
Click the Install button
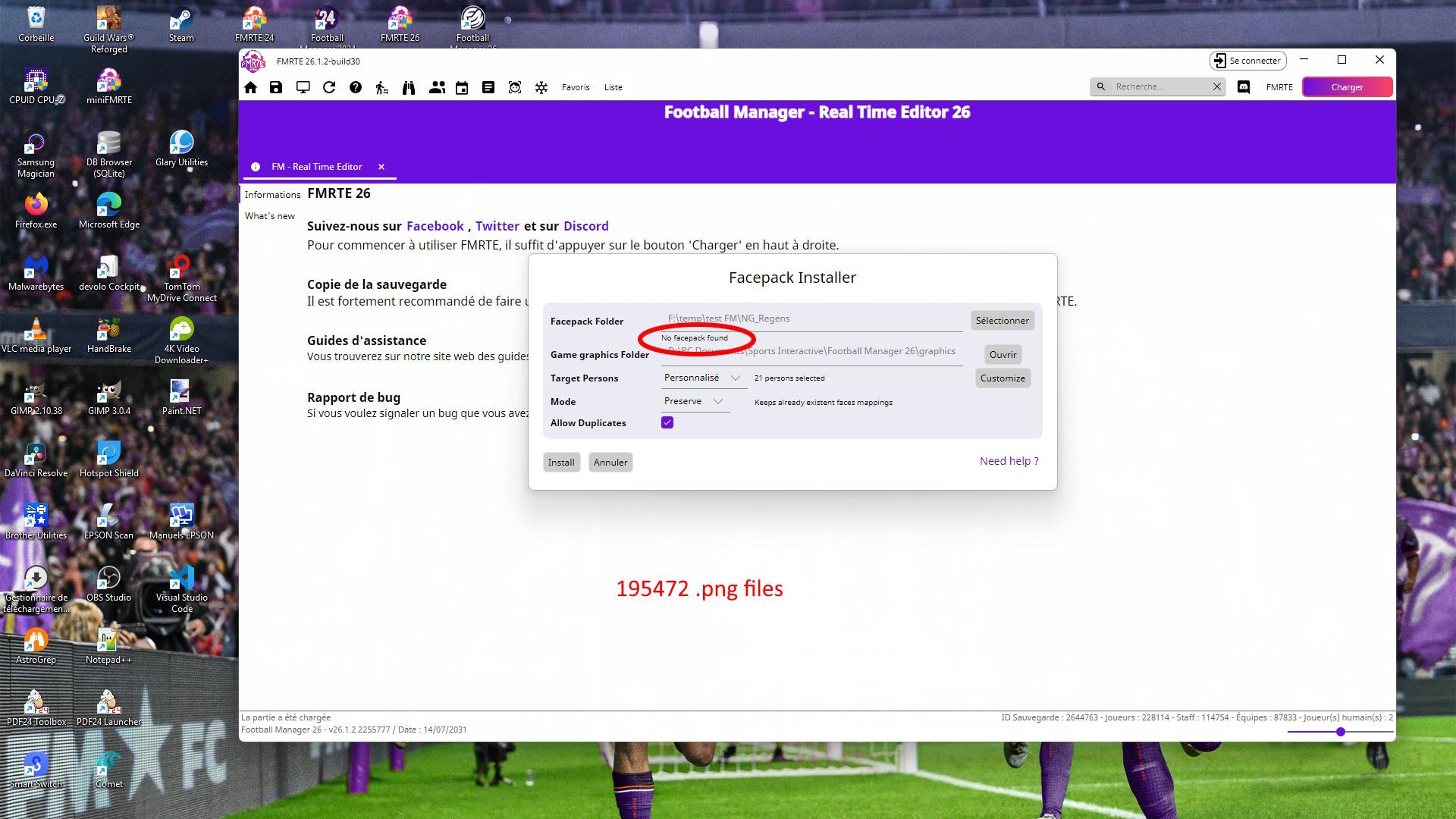560,462
